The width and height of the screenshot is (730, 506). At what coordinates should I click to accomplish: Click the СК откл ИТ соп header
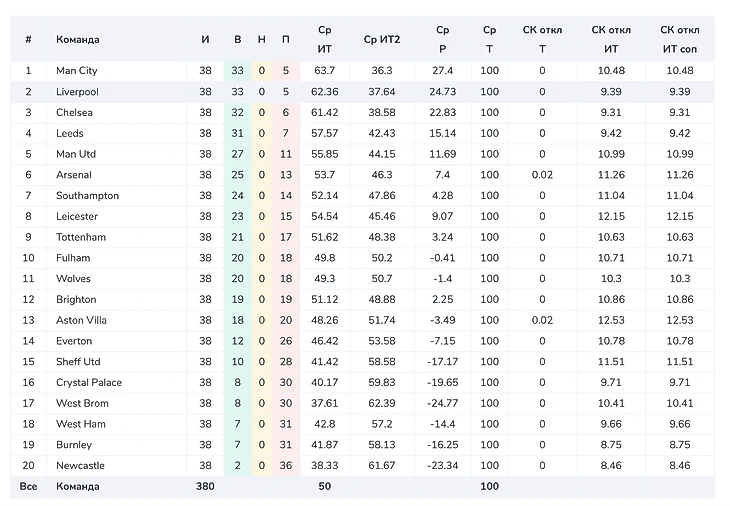(680, 39)
